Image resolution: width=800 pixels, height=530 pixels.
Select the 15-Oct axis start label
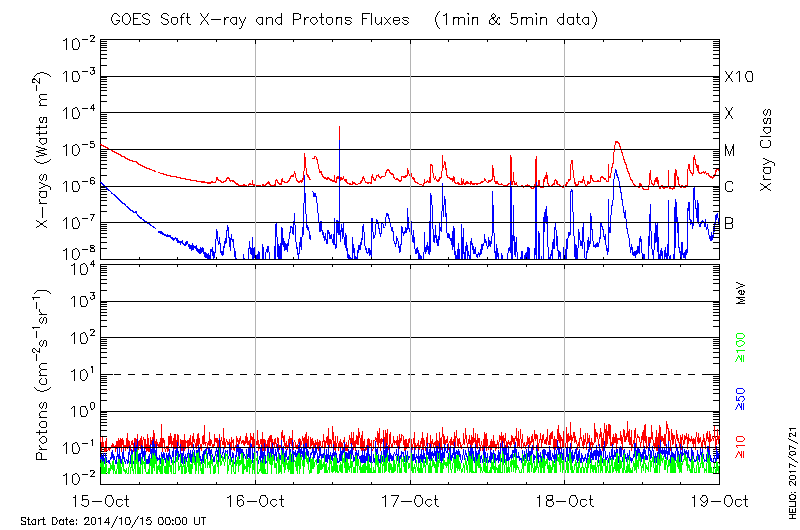[x=101, y=500]
